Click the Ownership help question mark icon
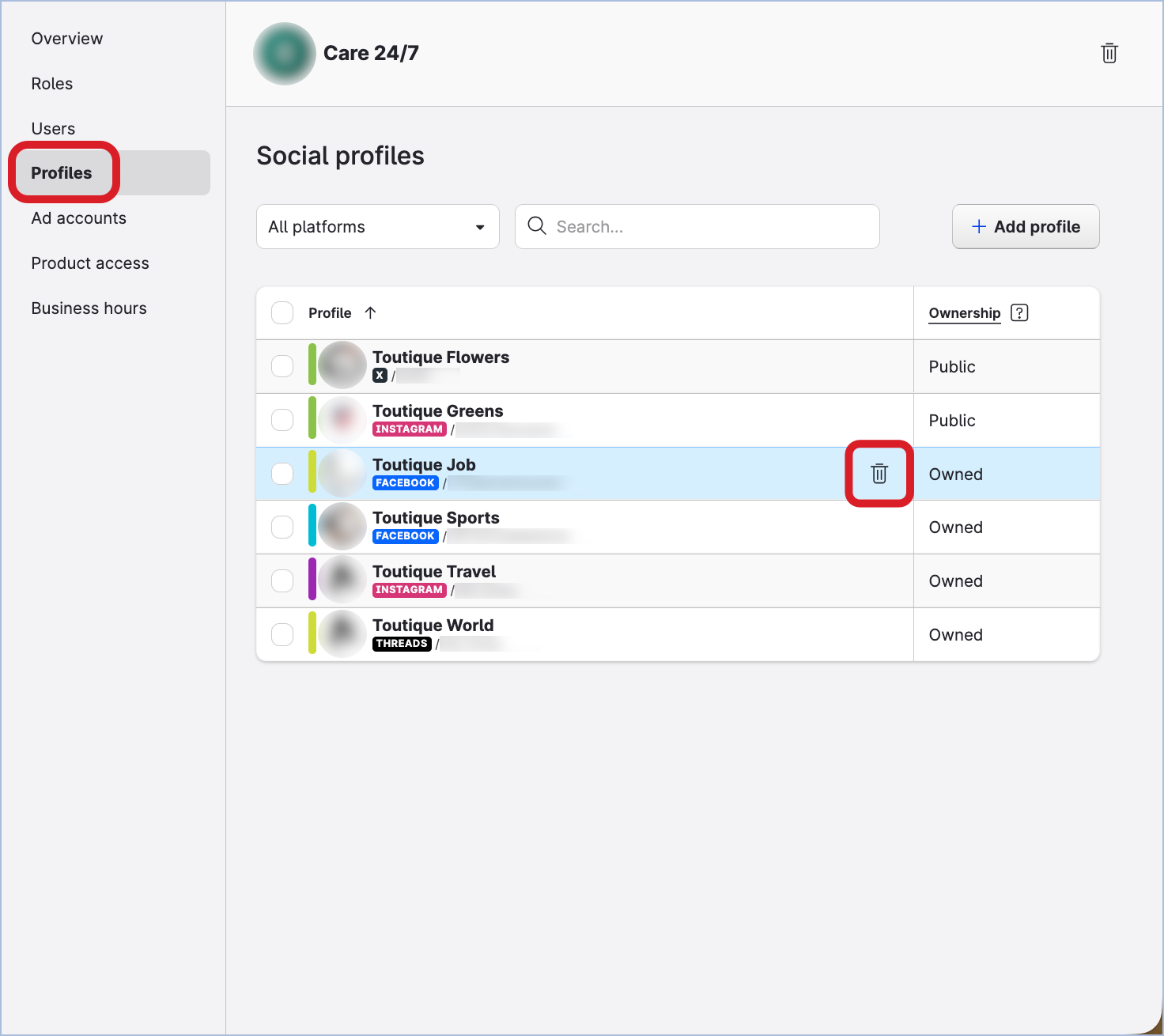 pyautogui.click(x=1019, y=313)
